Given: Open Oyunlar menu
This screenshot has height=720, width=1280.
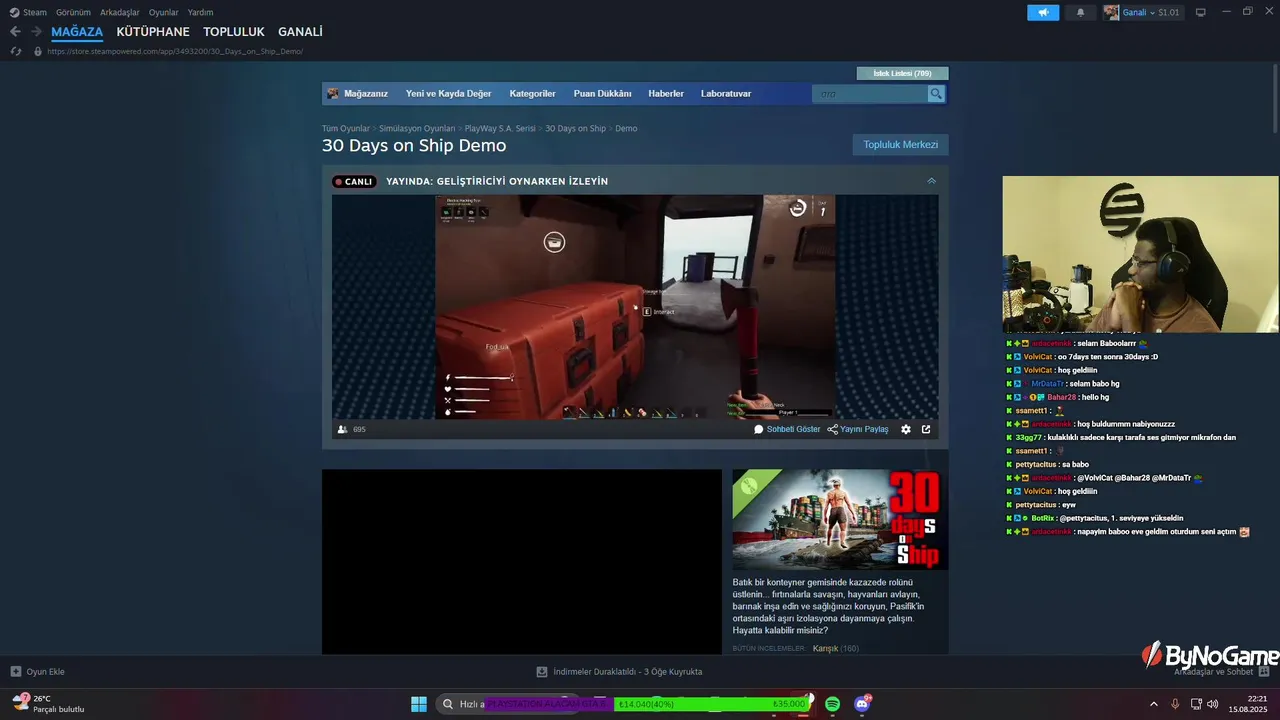Looking at the screenshot, I should [164, 12].
